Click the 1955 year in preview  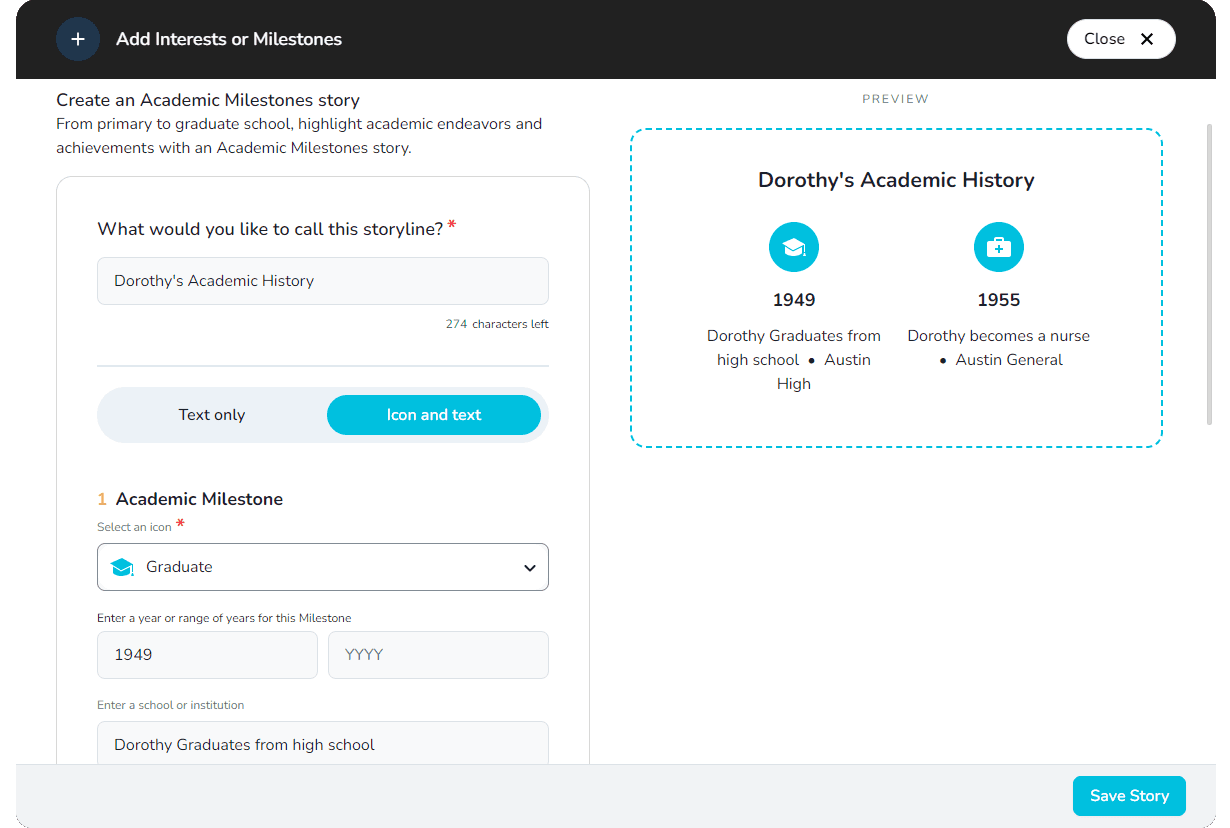[998, 300]
